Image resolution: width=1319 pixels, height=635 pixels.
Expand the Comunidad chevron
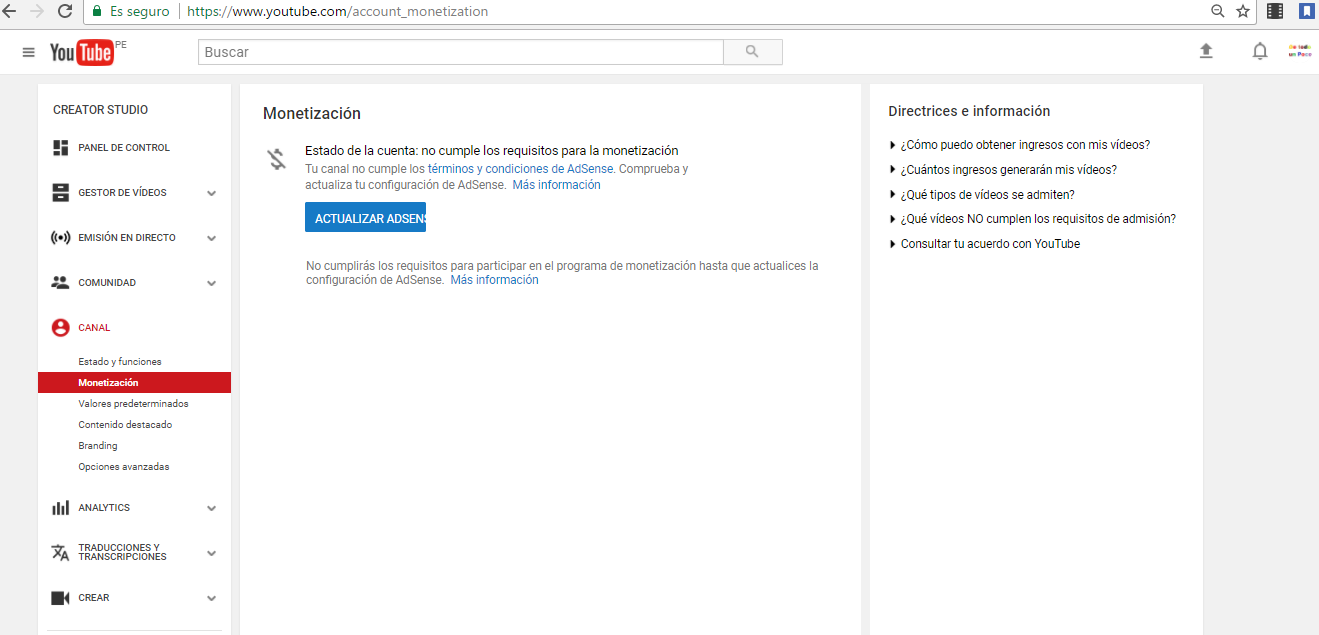click(211, 283)
